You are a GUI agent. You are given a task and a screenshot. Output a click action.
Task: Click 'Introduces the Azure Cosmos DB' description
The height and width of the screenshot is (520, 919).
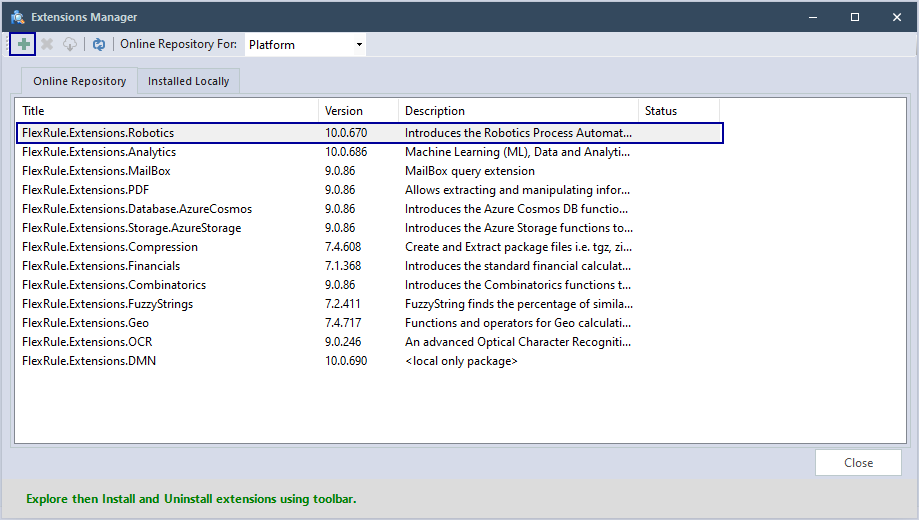pos(516,209)
